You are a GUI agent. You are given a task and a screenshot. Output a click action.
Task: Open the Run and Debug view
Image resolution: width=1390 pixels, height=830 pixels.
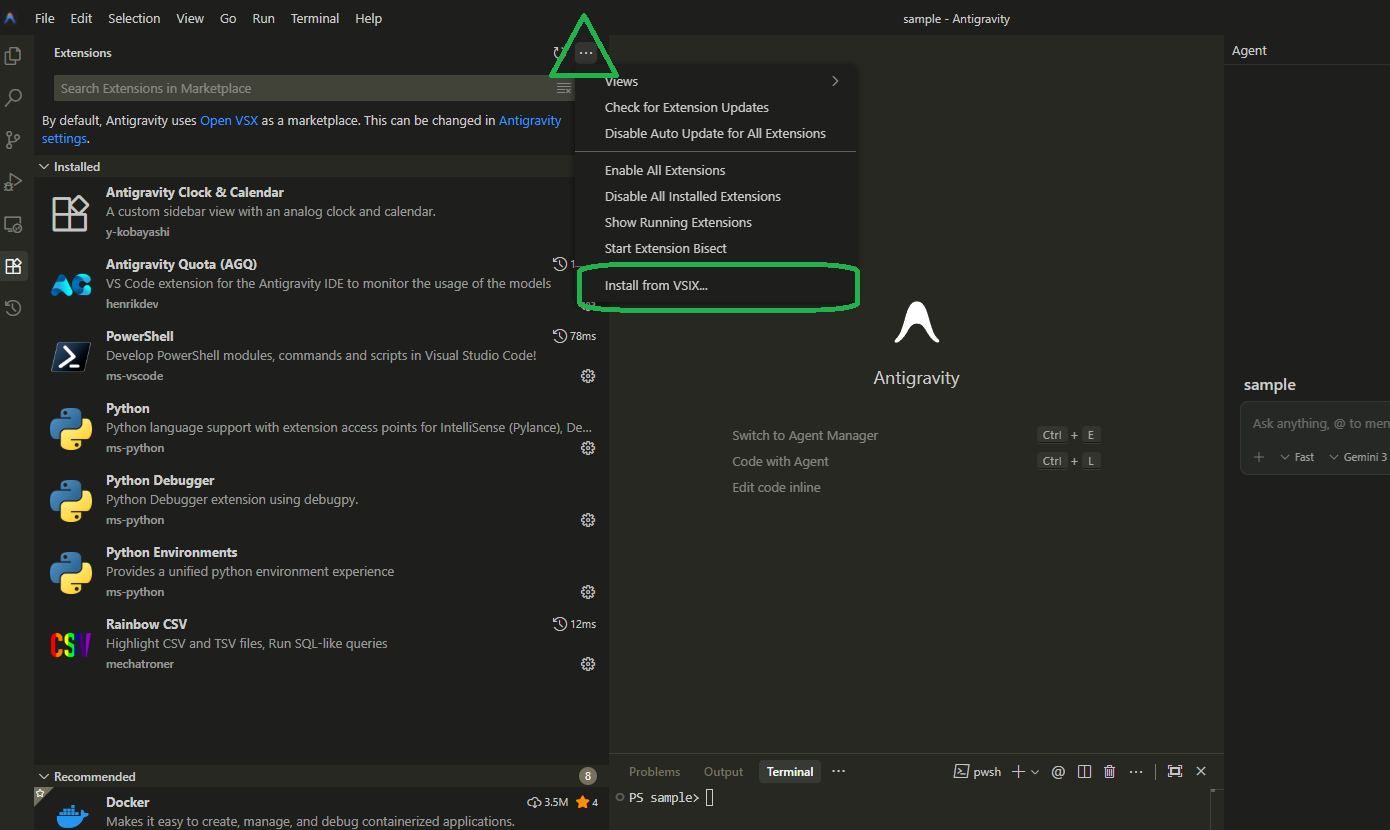point(13,182)
